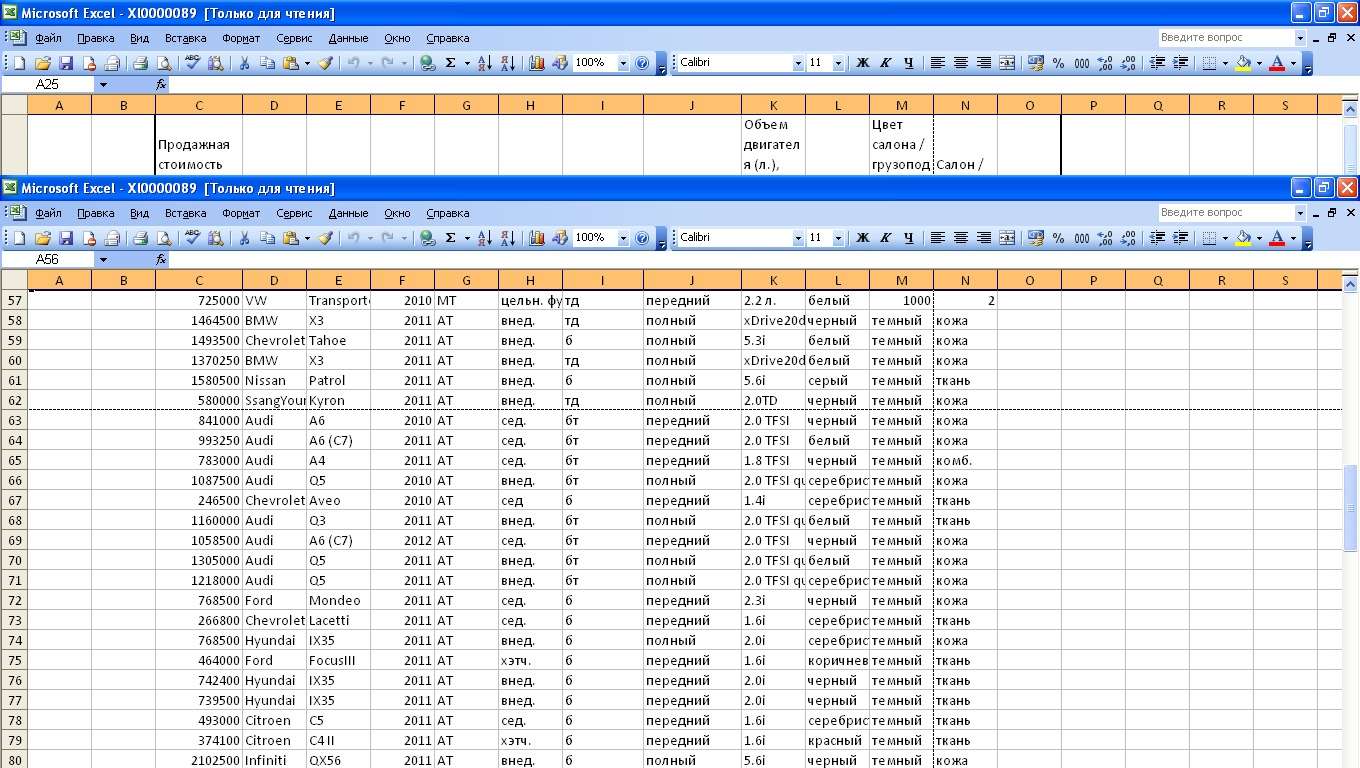The image size is (1360, 768).
Task: Open the A25 name box dropdown in back window
Action: tap(102, 84)
